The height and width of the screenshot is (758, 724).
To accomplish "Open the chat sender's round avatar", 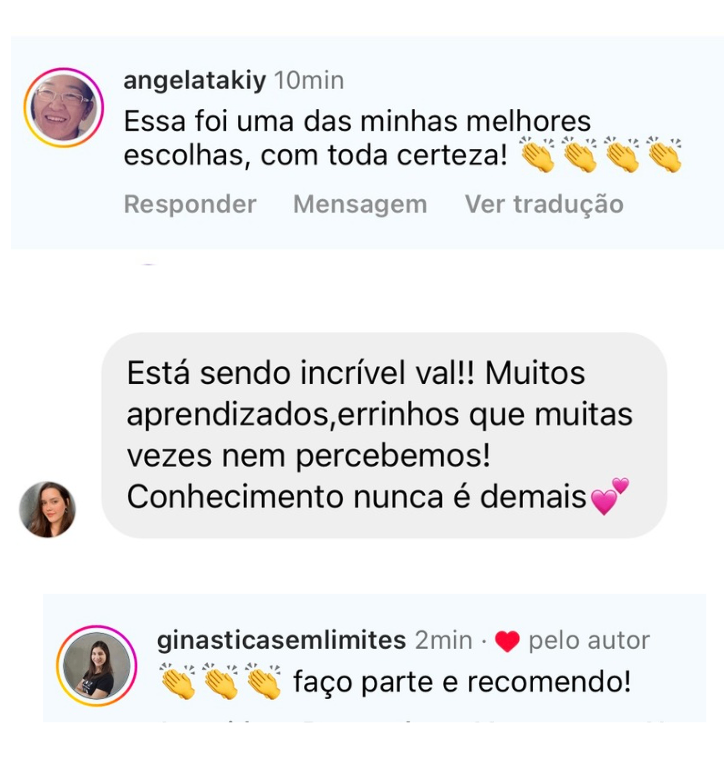I will (x=47, y=509).
